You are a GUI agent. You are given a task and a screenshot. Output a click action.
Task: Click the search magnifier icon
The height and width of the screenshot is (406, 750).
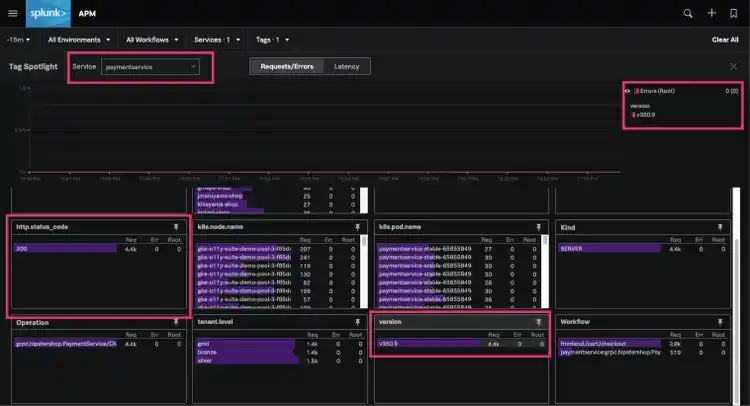(687, 14)
